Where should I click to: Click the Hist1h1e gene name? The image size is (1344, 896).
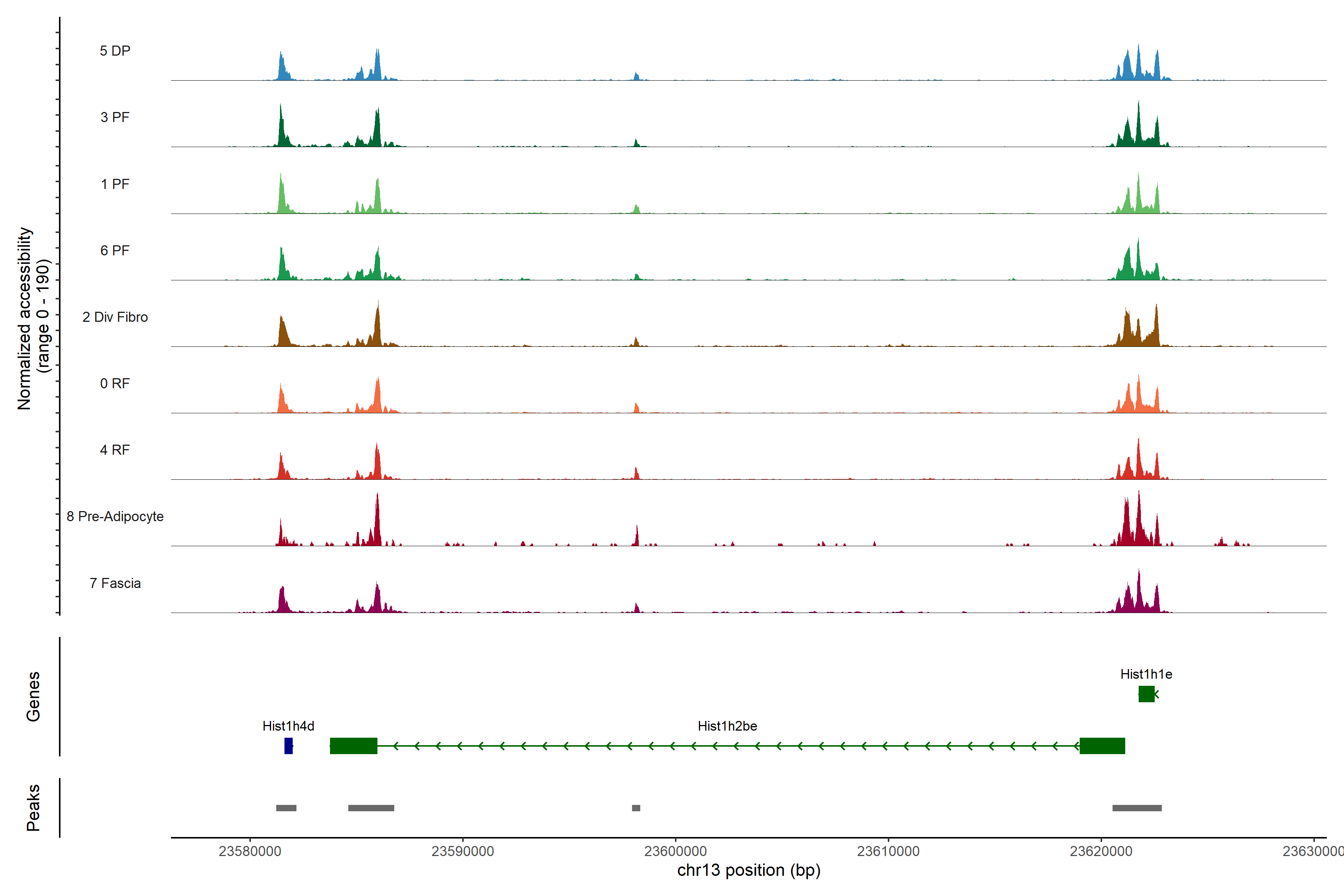click(1146, 674)
